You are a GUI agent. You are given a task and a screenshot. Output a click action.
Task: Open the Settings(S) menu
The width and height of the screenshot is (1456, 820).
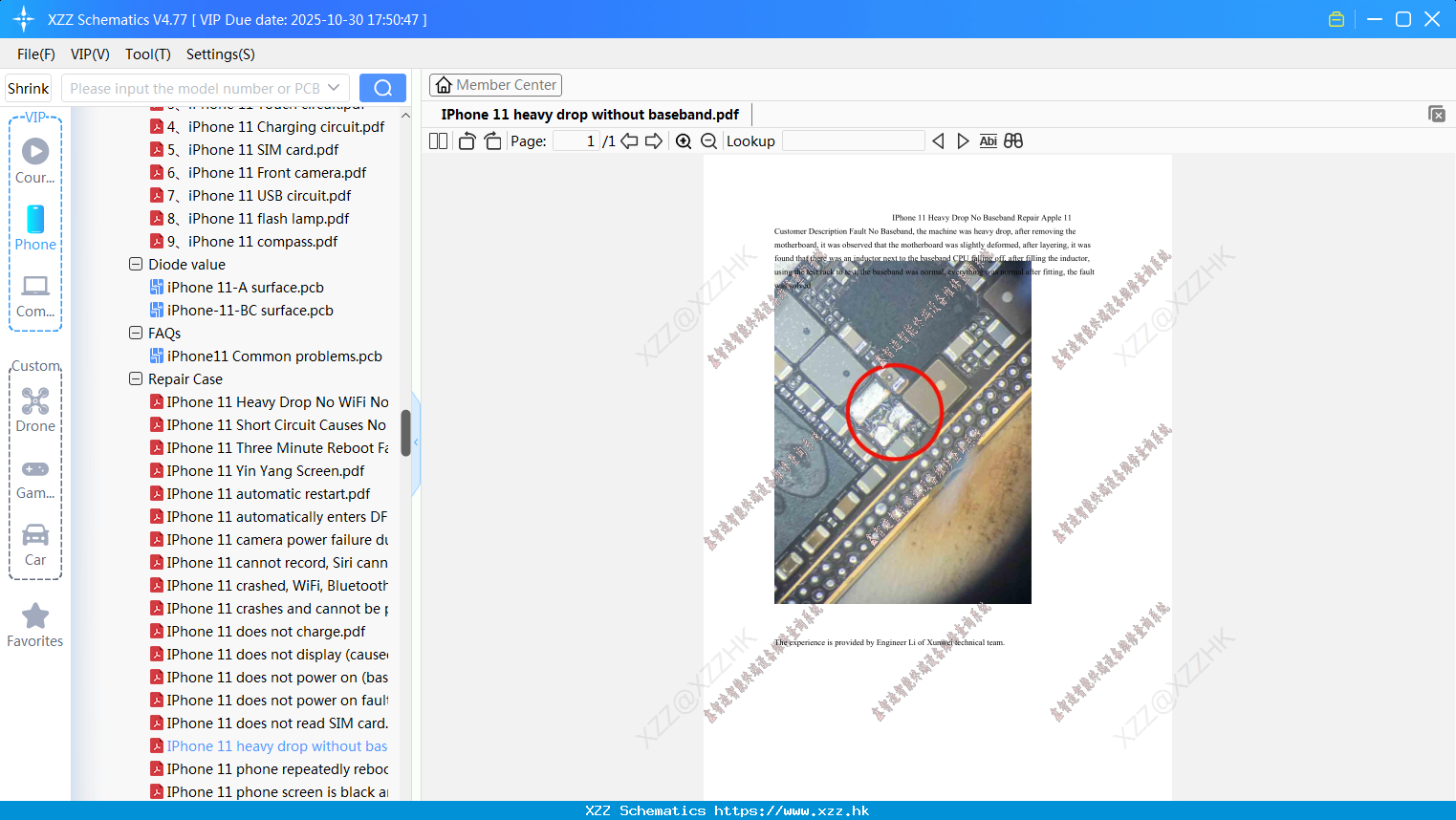221,54
